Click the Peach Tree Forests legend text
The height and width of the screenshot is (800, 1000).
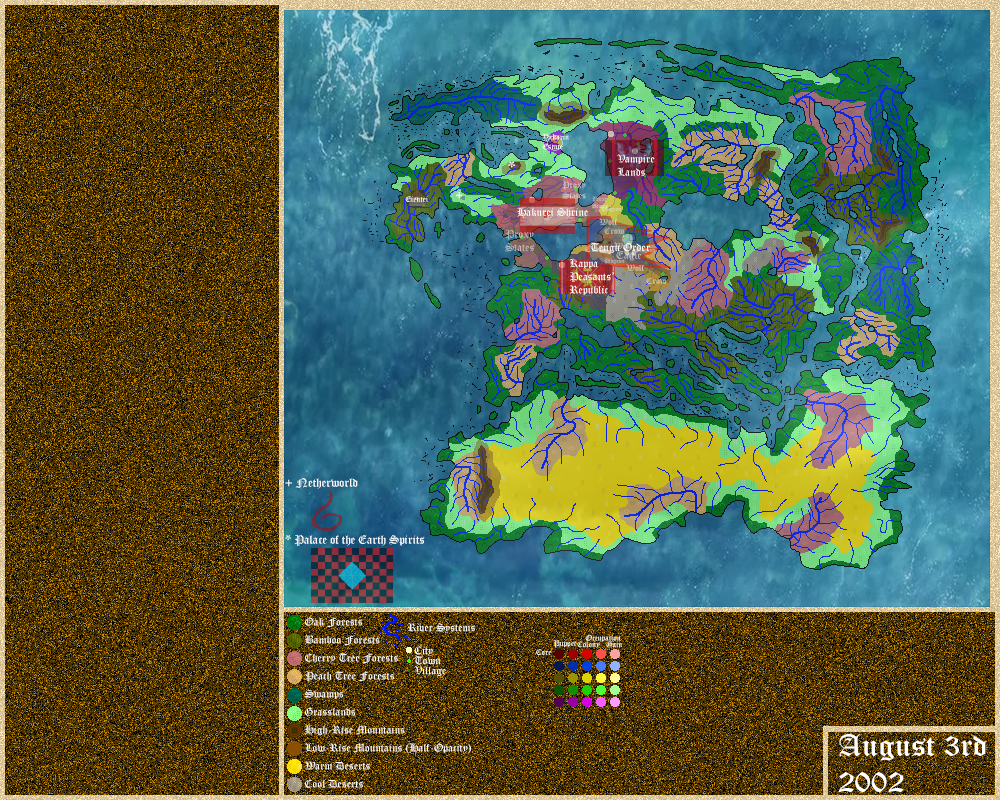coord(349,676)
